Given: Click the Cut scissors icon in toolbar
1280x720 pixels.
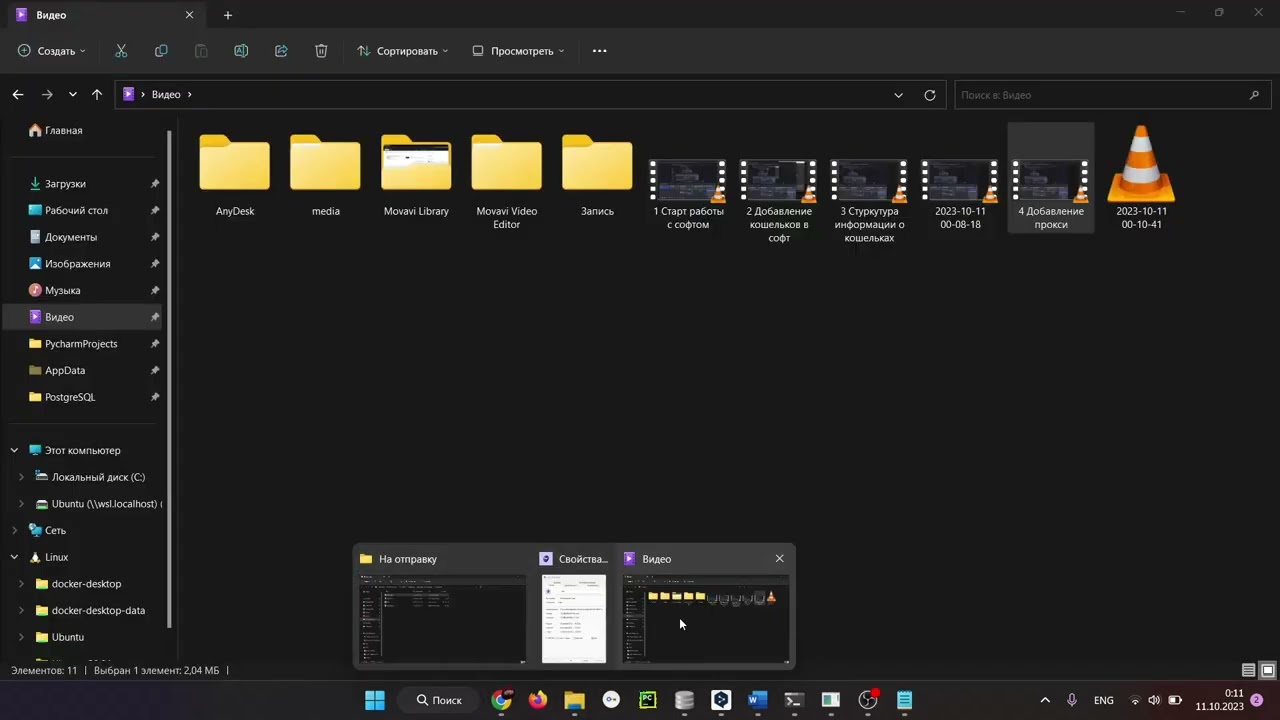Looking at the screenshot, I should click(x=121, y=51).
